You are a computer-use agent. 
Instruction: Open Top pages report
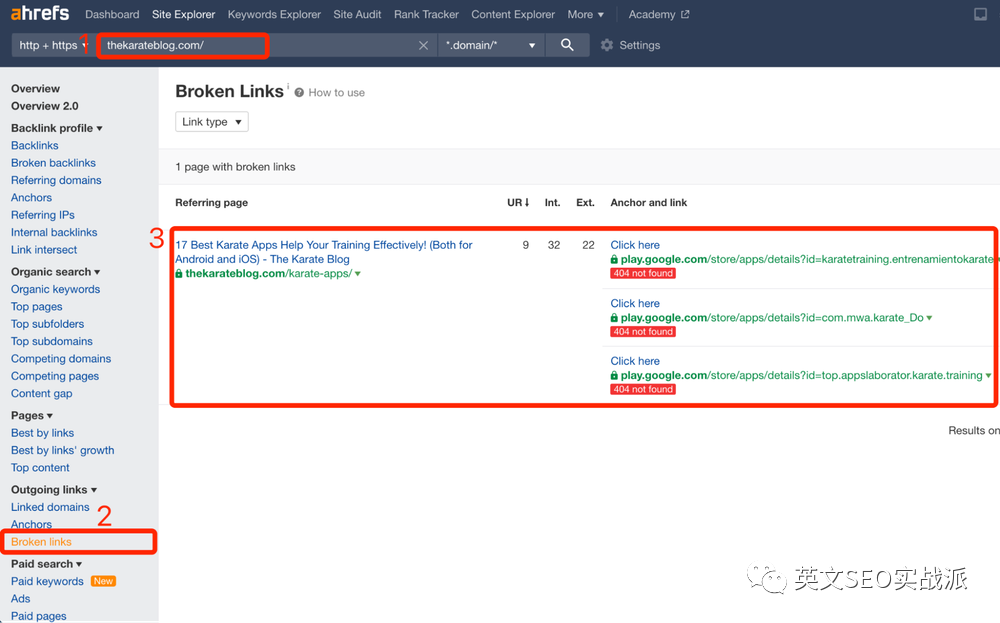(36, 307)
